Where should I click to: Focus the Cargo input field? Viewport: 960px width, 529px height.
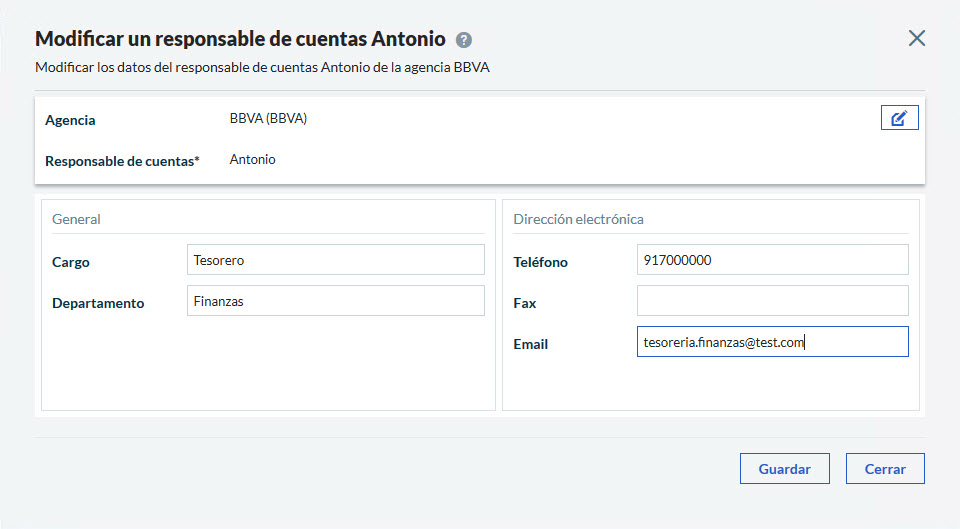(335, 260)
